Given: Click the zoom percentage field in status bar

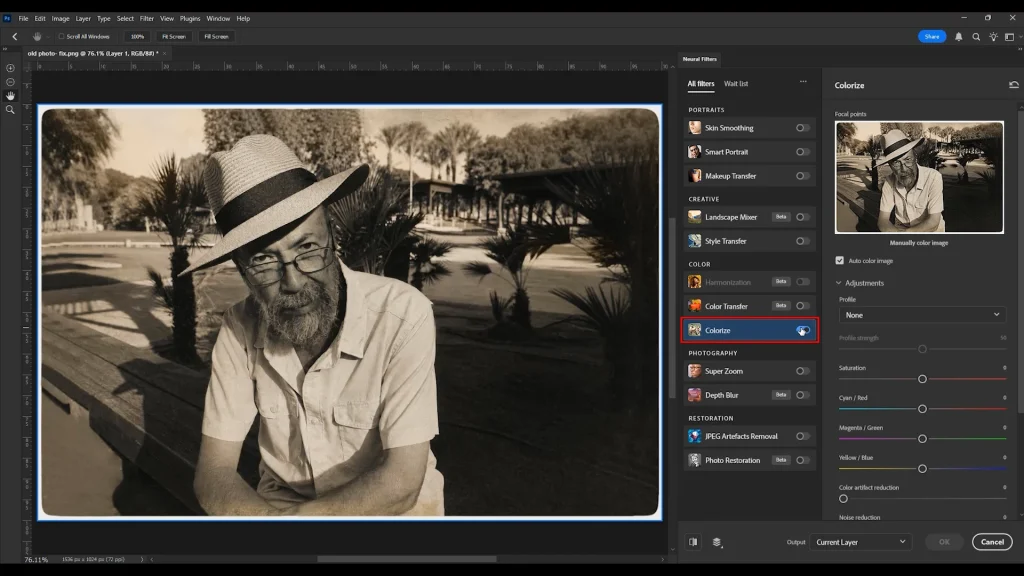Looking at the screenshot, I should pyautogui.click(x=36, y=560).
